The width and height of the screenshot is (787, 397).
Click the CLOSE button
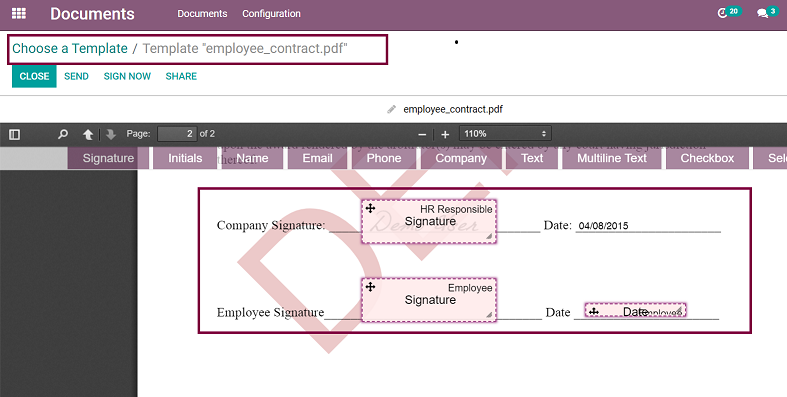[34, 76]
